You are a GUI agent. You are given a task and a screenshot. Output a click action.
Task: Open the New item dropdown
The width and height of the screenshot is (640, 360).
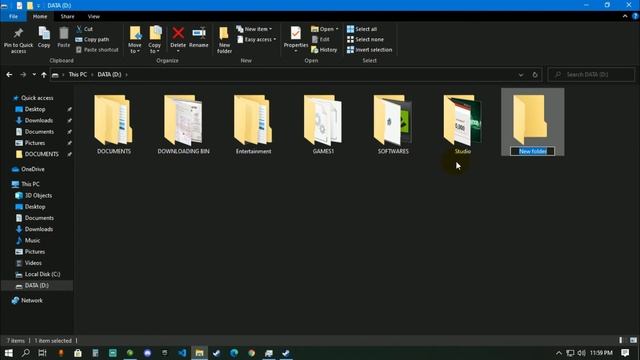(x=254, y=29)
